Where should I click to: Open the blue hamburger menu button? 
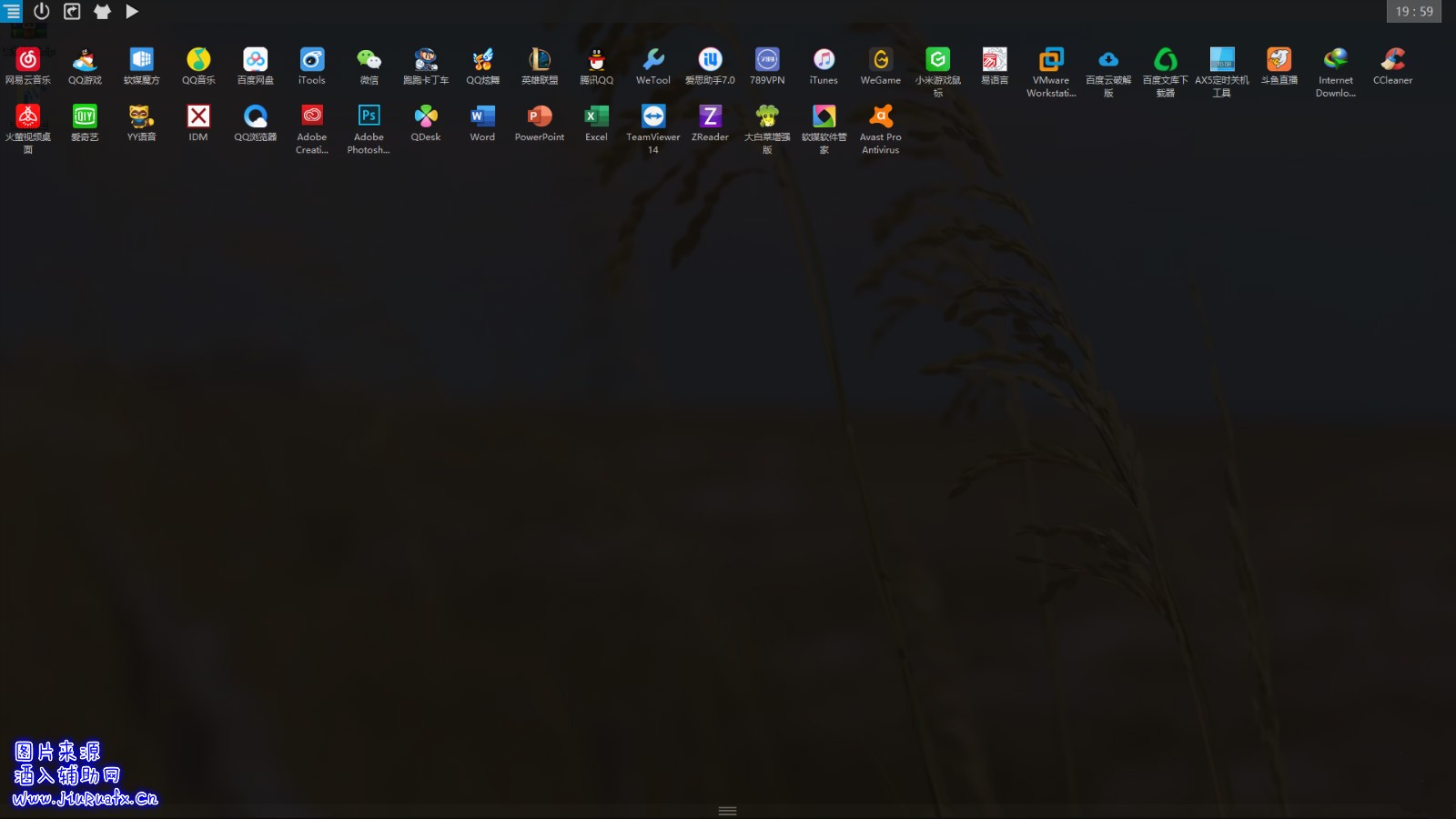coord(12,12)
